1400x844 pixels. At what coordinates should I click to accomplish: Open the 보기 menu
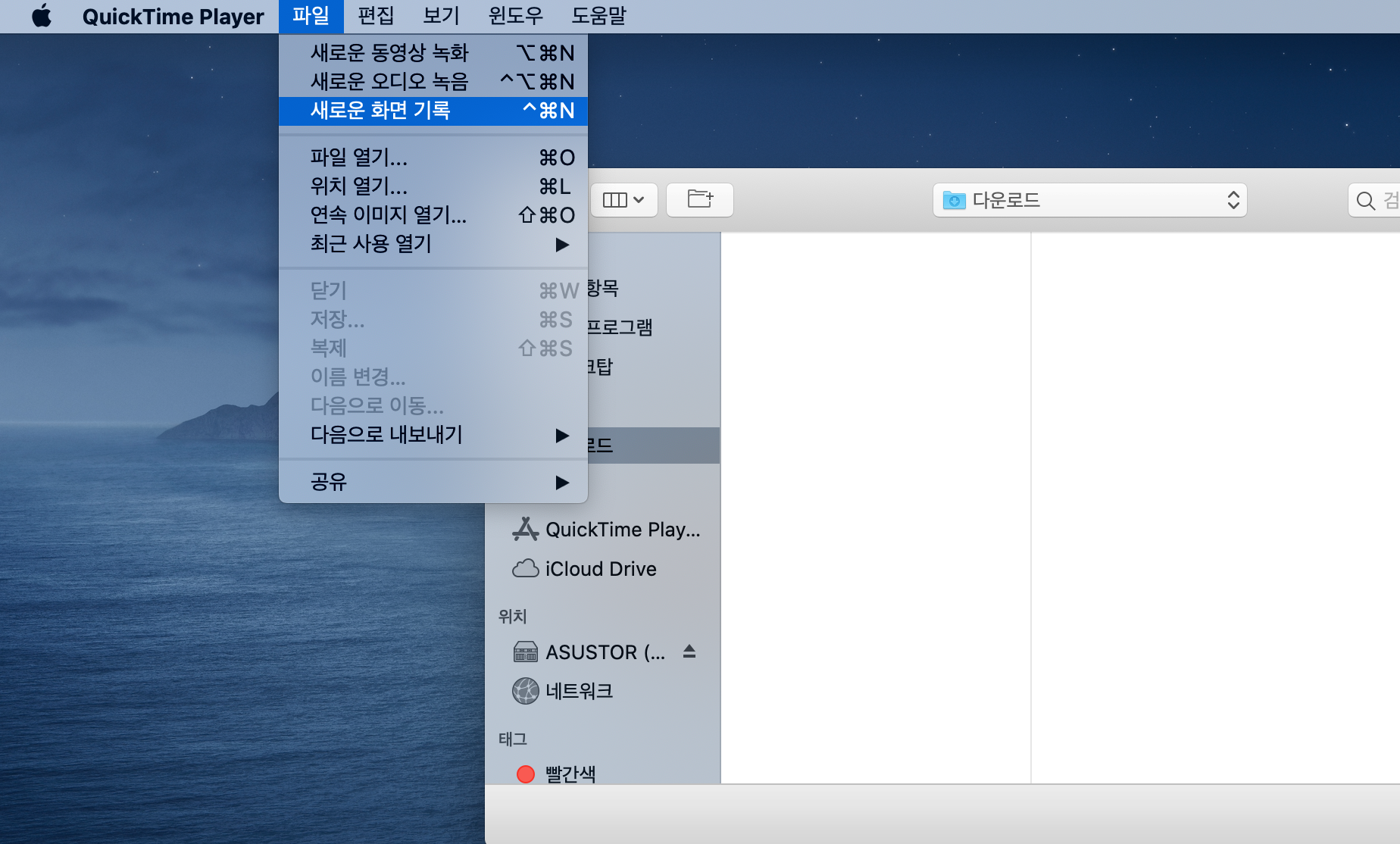click(441, 16)
